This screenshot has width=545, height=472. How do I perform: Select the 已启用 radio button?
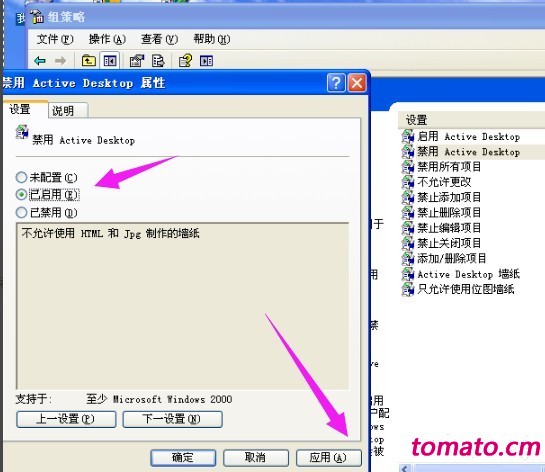[x=21, y=194]
